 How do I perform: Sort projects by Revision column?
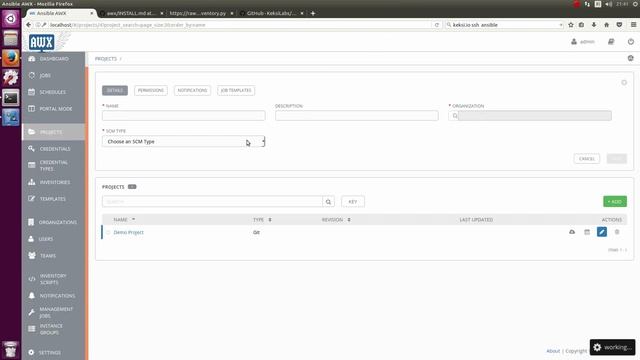coord(336,220)
